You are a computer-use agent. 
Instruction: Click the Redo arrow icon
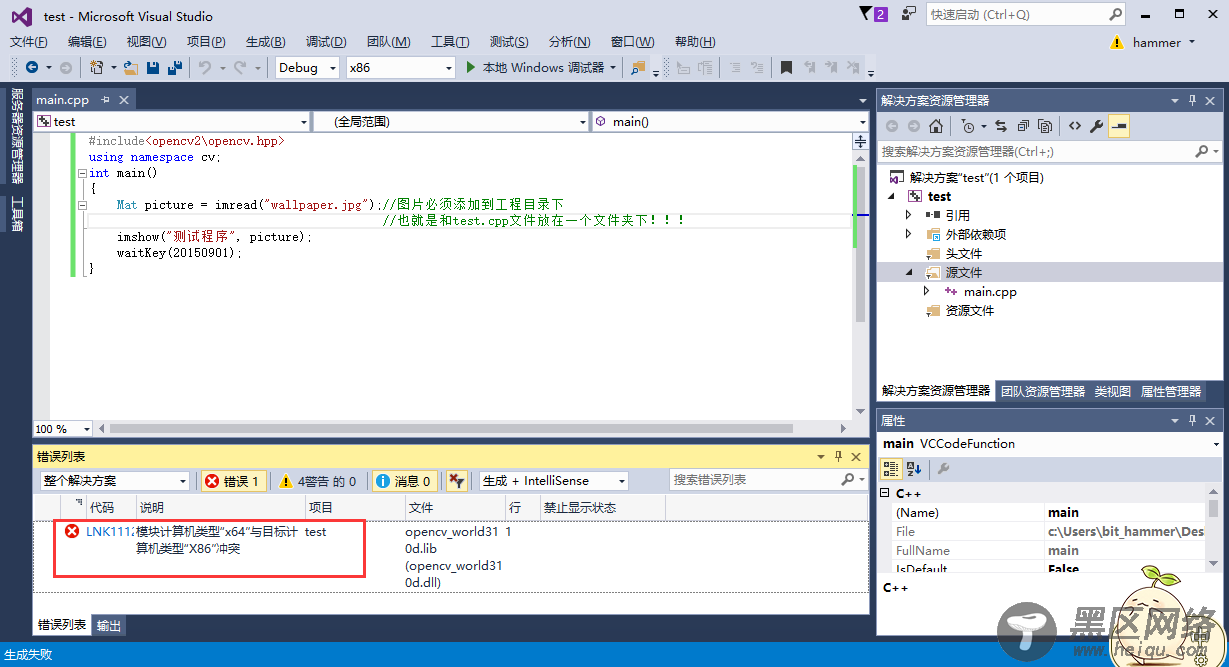(x=240, y=67)
